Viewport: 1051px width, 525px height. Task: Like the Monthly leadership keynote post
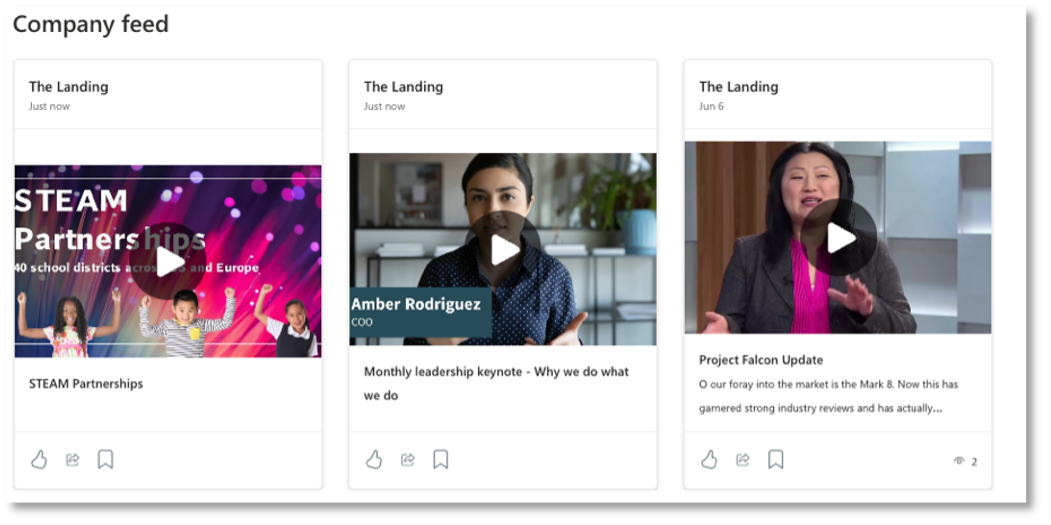374,460
